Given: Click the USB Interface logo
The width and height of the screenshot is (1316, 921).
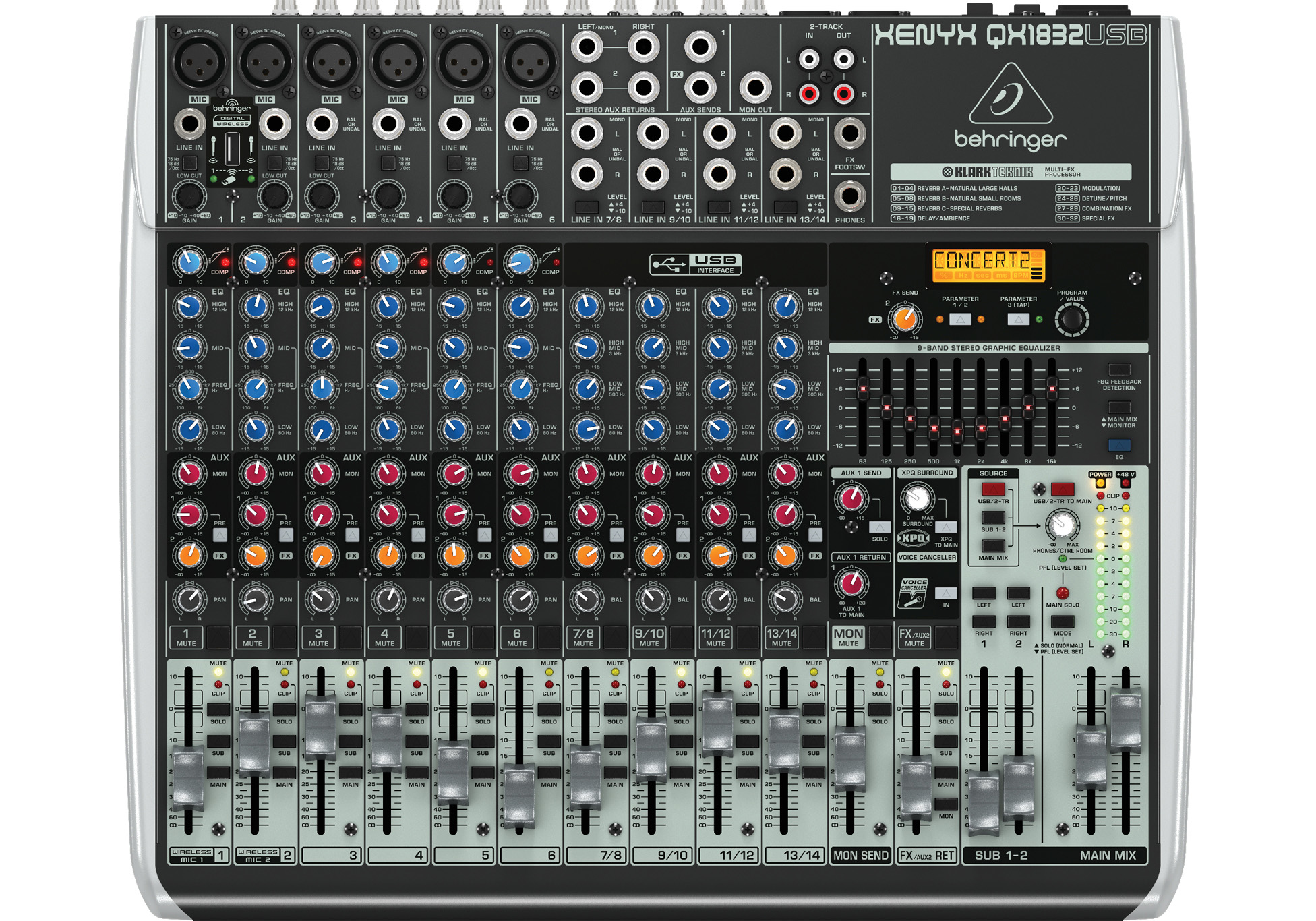Looking at the screenshot, I should tap(695, 264).
